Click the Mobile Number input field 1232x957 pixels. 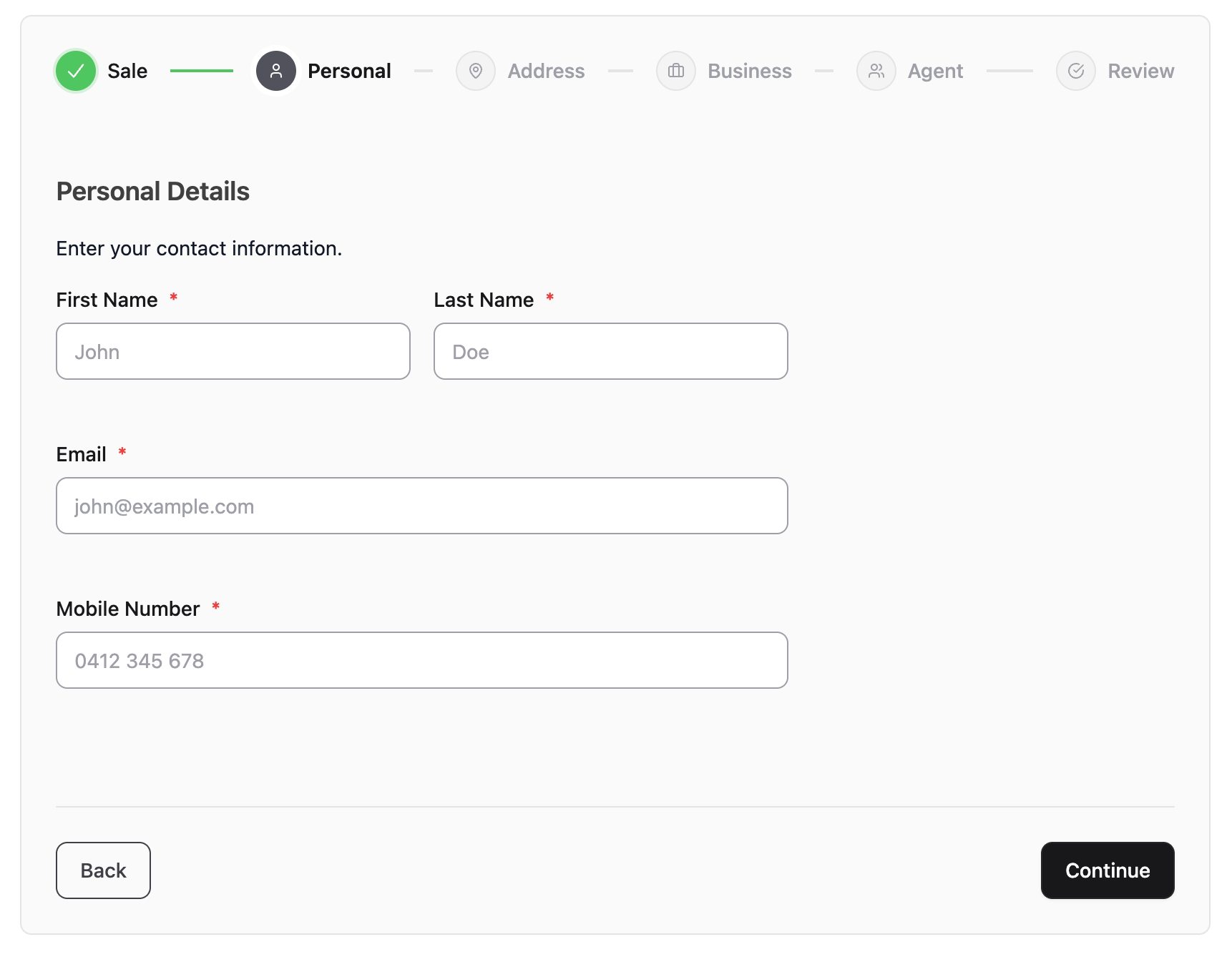422,660
